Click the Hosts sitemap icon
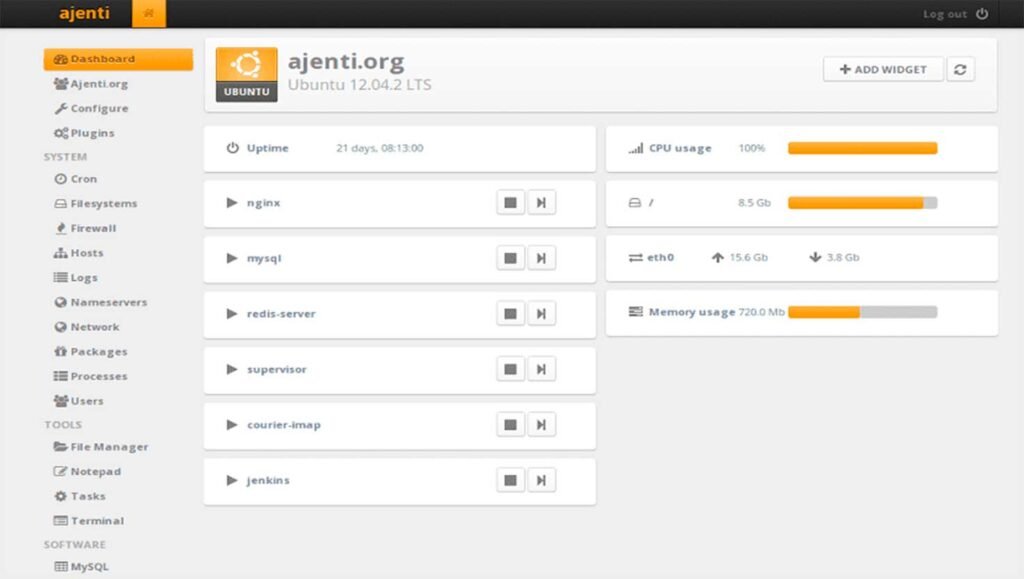This screenshot has height=579, width=1024. pos(61,253)
